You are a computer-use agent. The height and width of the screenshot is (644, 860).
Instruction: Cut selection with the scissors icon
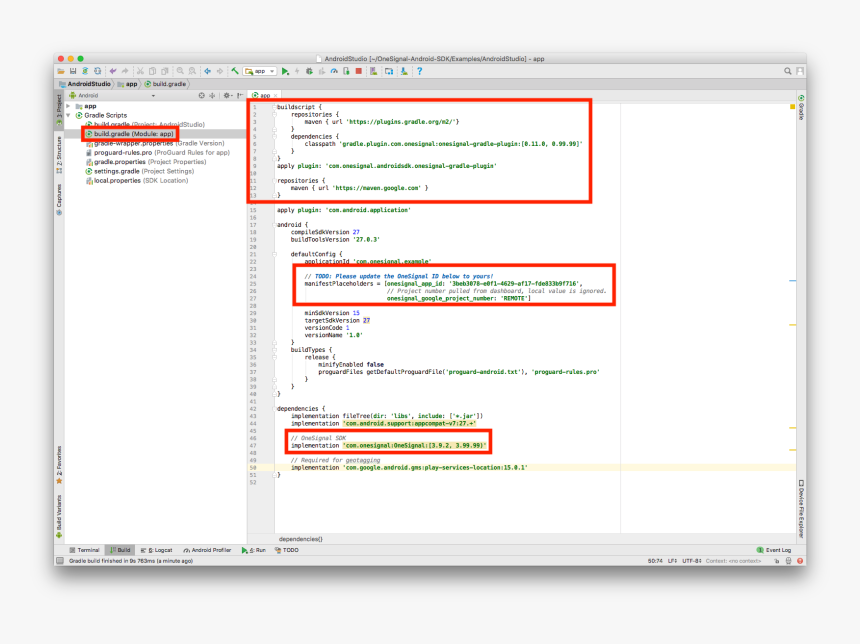[140, 71]
